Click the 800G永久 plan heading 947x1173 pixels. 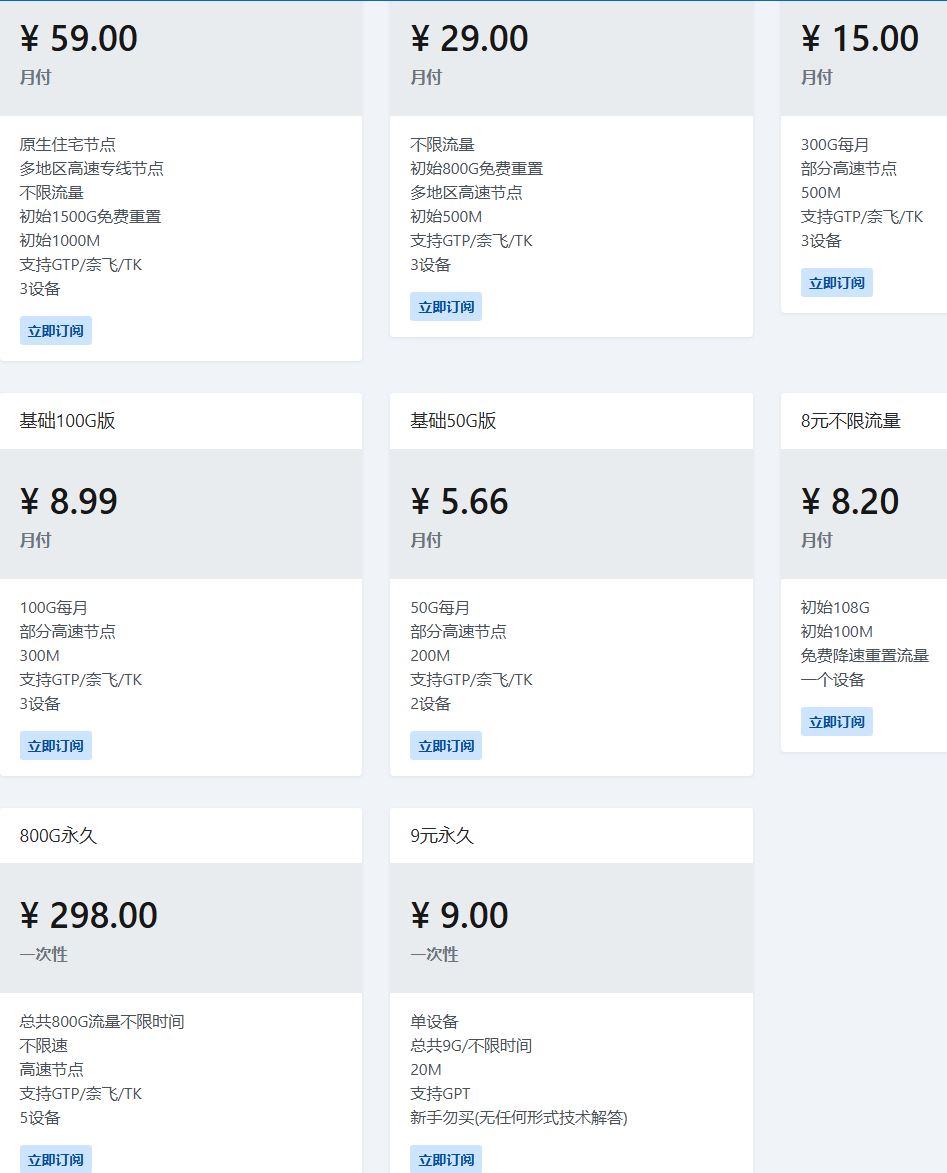click(x=58, y=836)
